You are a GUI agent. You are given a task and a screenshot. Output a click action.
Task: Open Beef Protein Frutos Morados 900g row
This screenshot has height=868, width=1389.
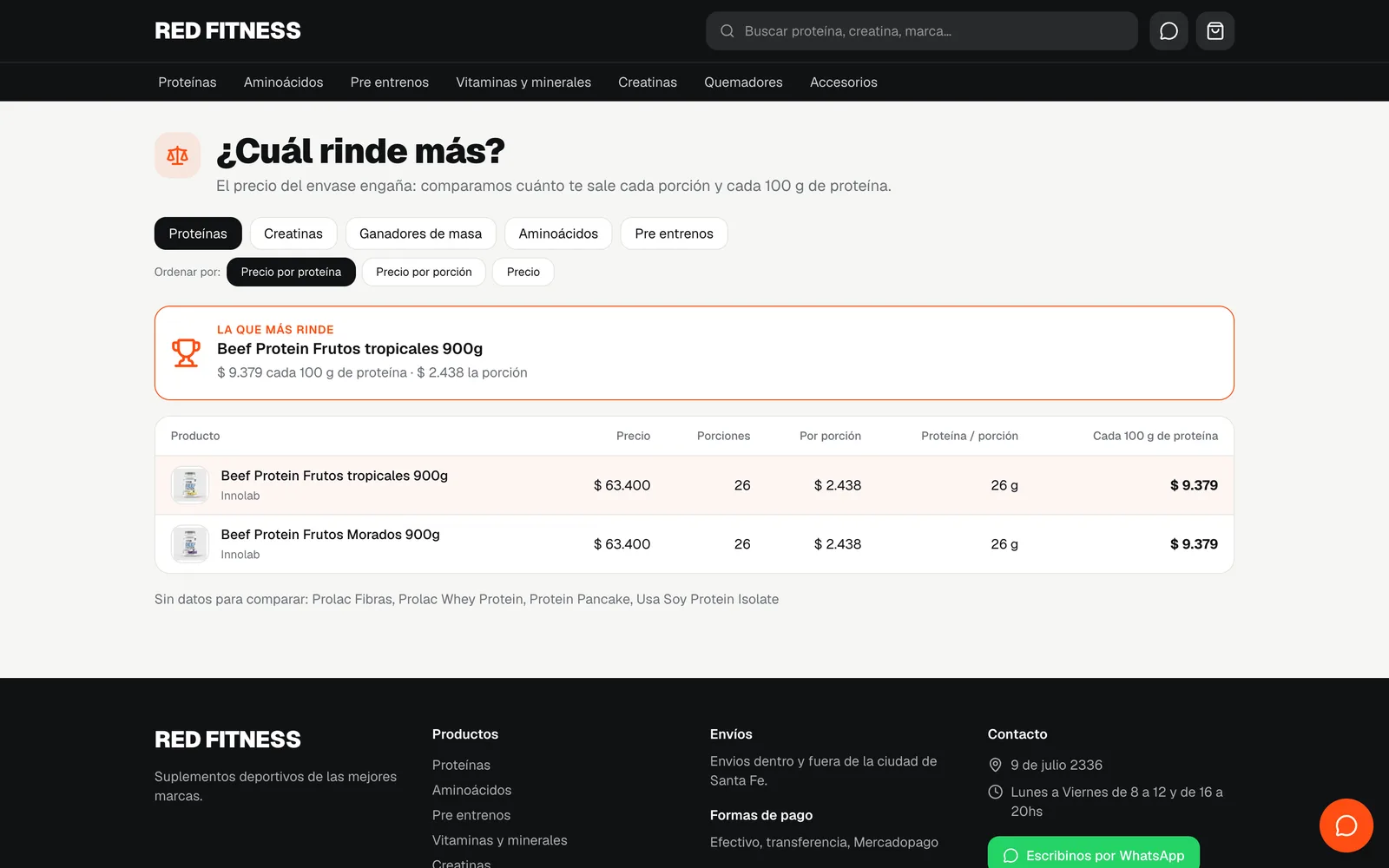[694, 544]
